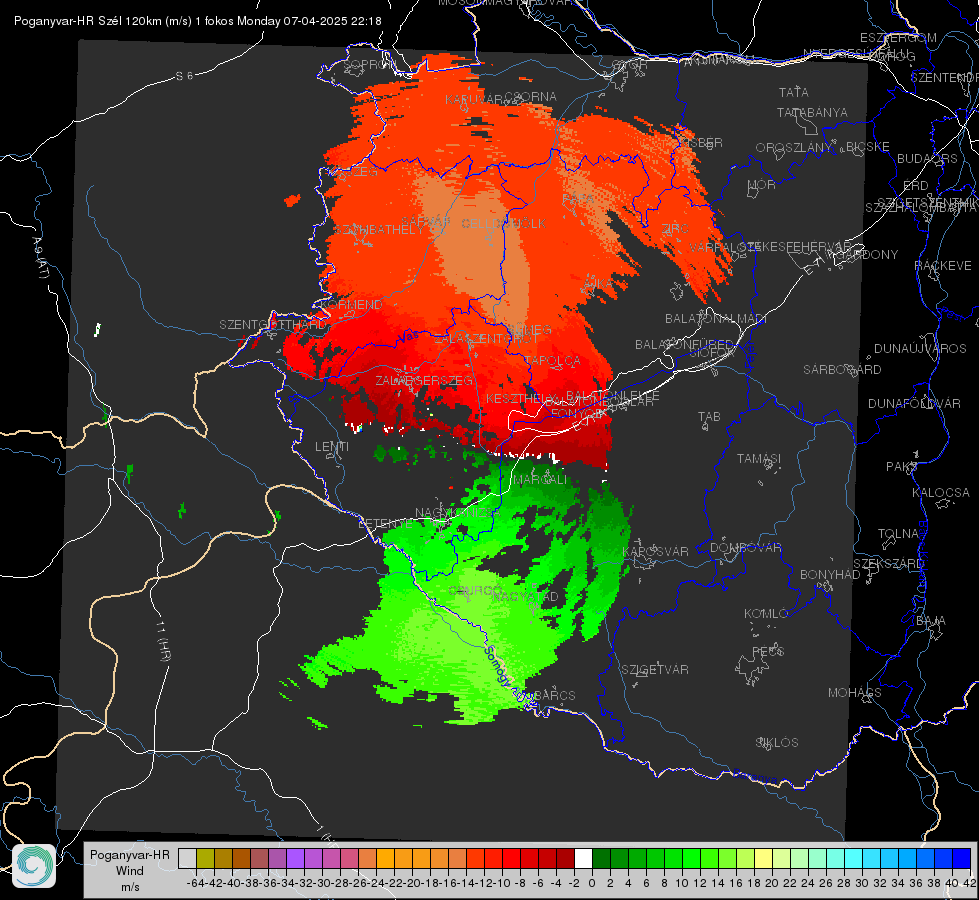The image size is (979, 900).
Task: Click the 'S 6' road label
Action: 184,76
